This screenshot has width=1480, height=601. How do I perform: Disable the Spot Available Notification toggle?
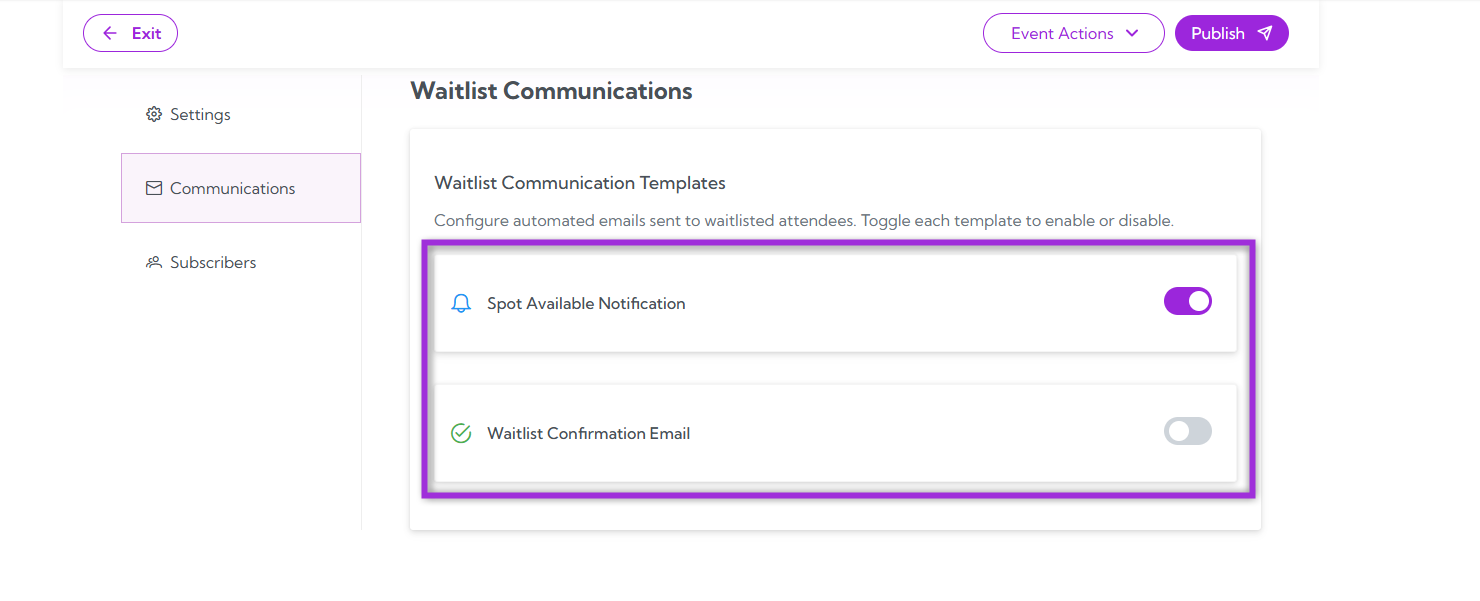click(x=1187, y=301)
